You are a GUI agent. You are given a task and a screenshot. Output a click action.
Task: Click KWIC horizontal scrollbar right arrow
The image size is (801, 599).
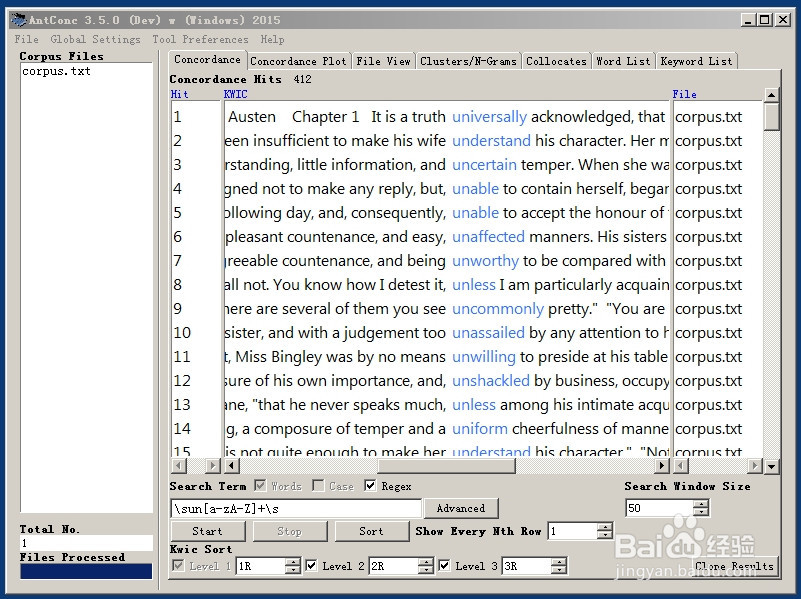coord(662,466)
